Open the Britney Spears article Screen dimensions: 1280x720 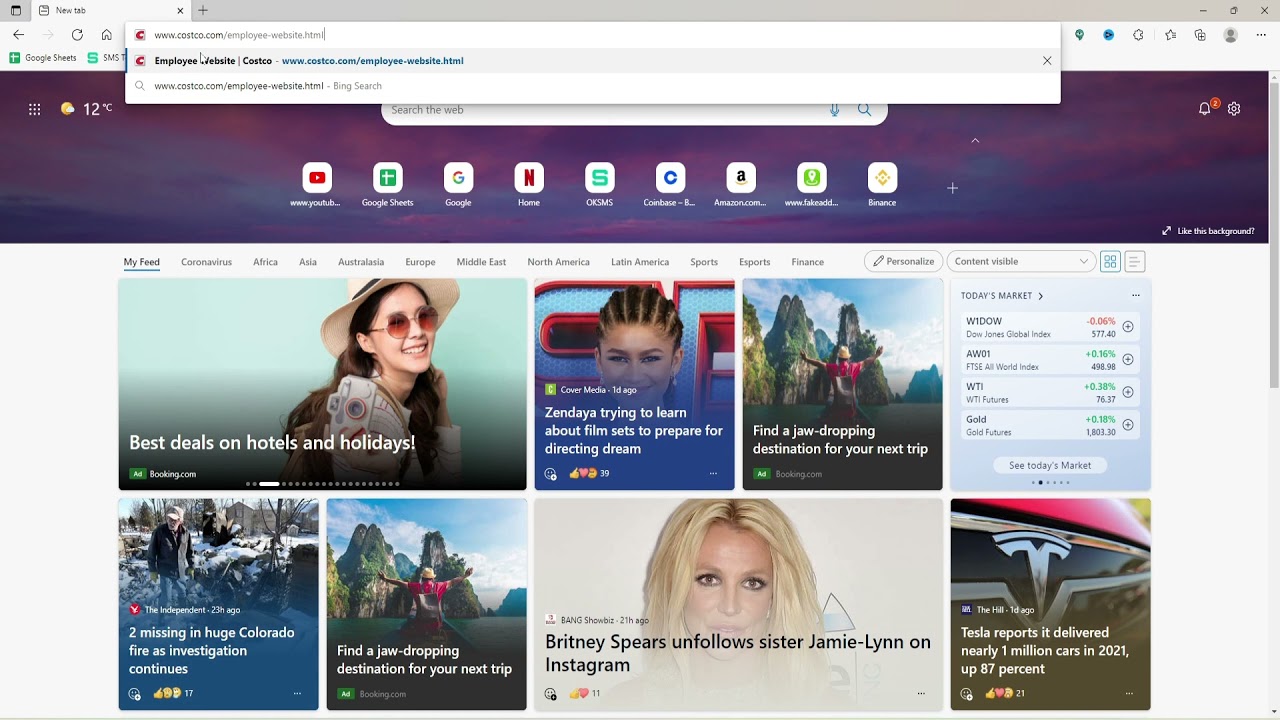738,605
